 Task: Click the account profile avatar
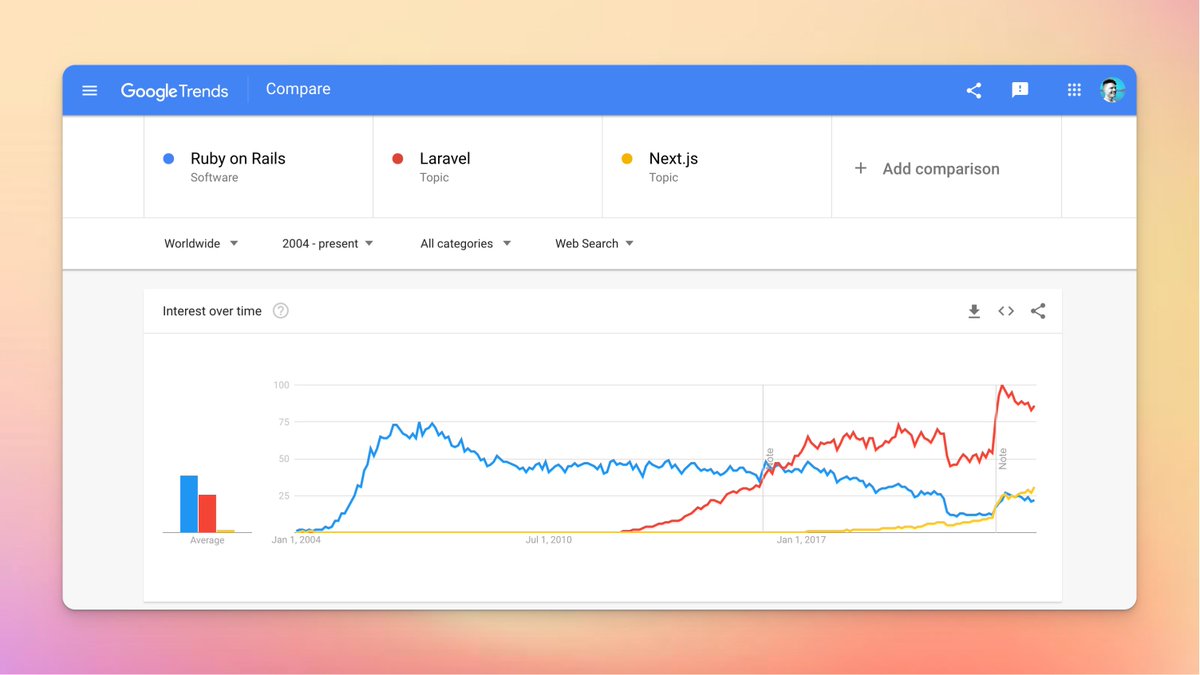[1112, 90]
